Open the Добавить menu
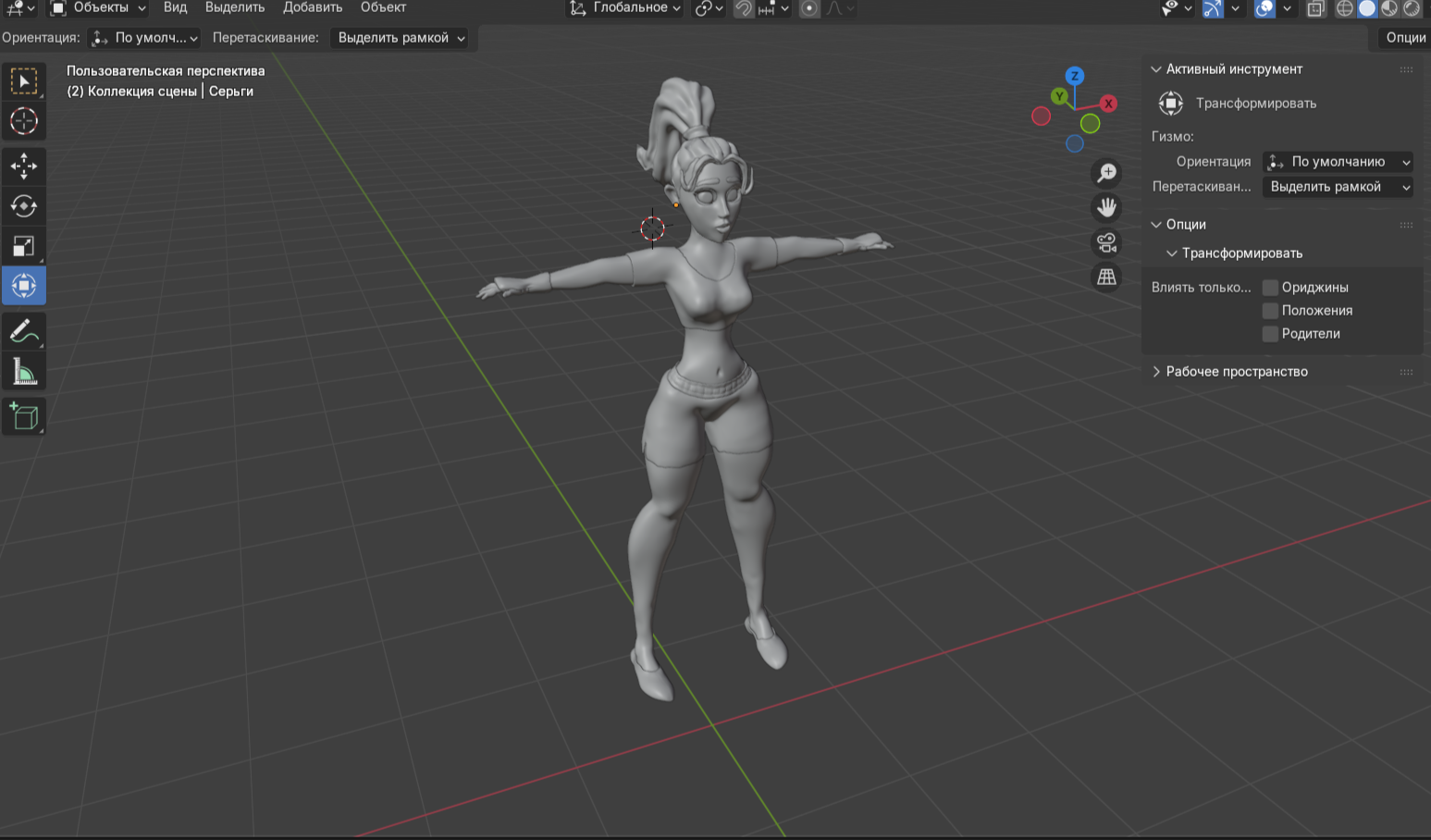The image size is (1431, 840). [x=312, y=7]
